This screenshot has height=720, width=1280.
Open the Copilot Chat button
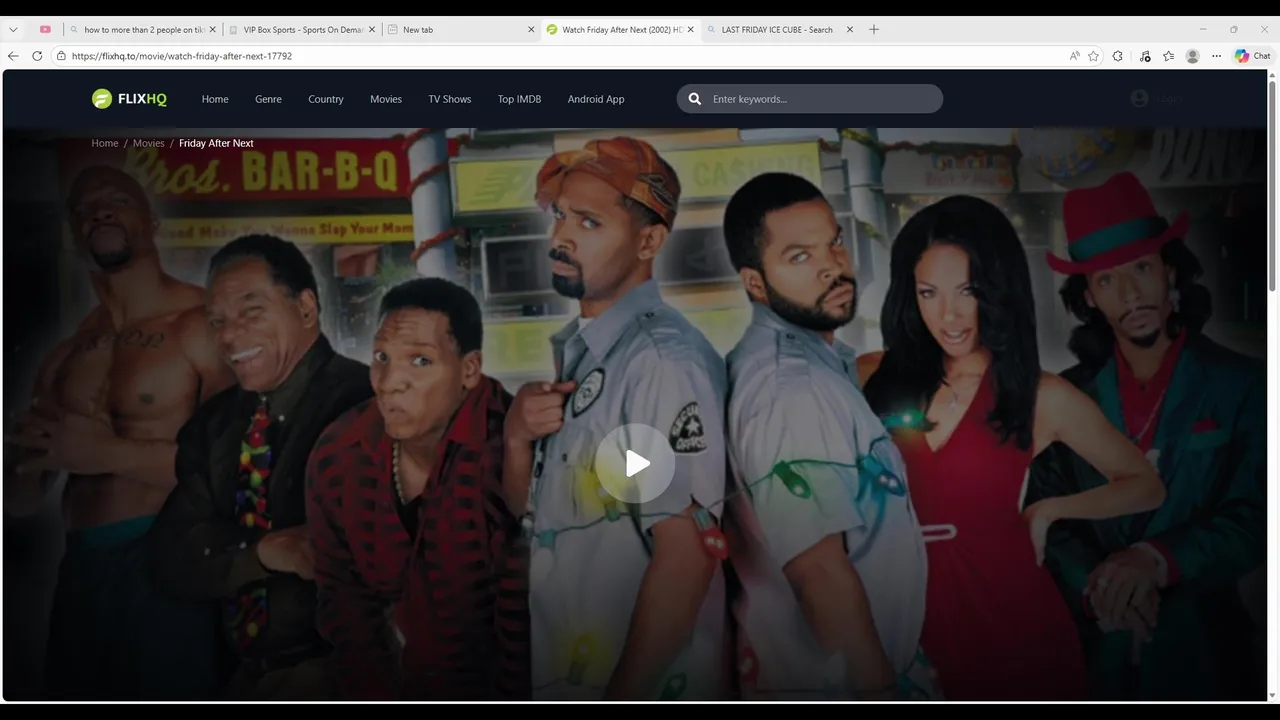(x=1253, y=56)
